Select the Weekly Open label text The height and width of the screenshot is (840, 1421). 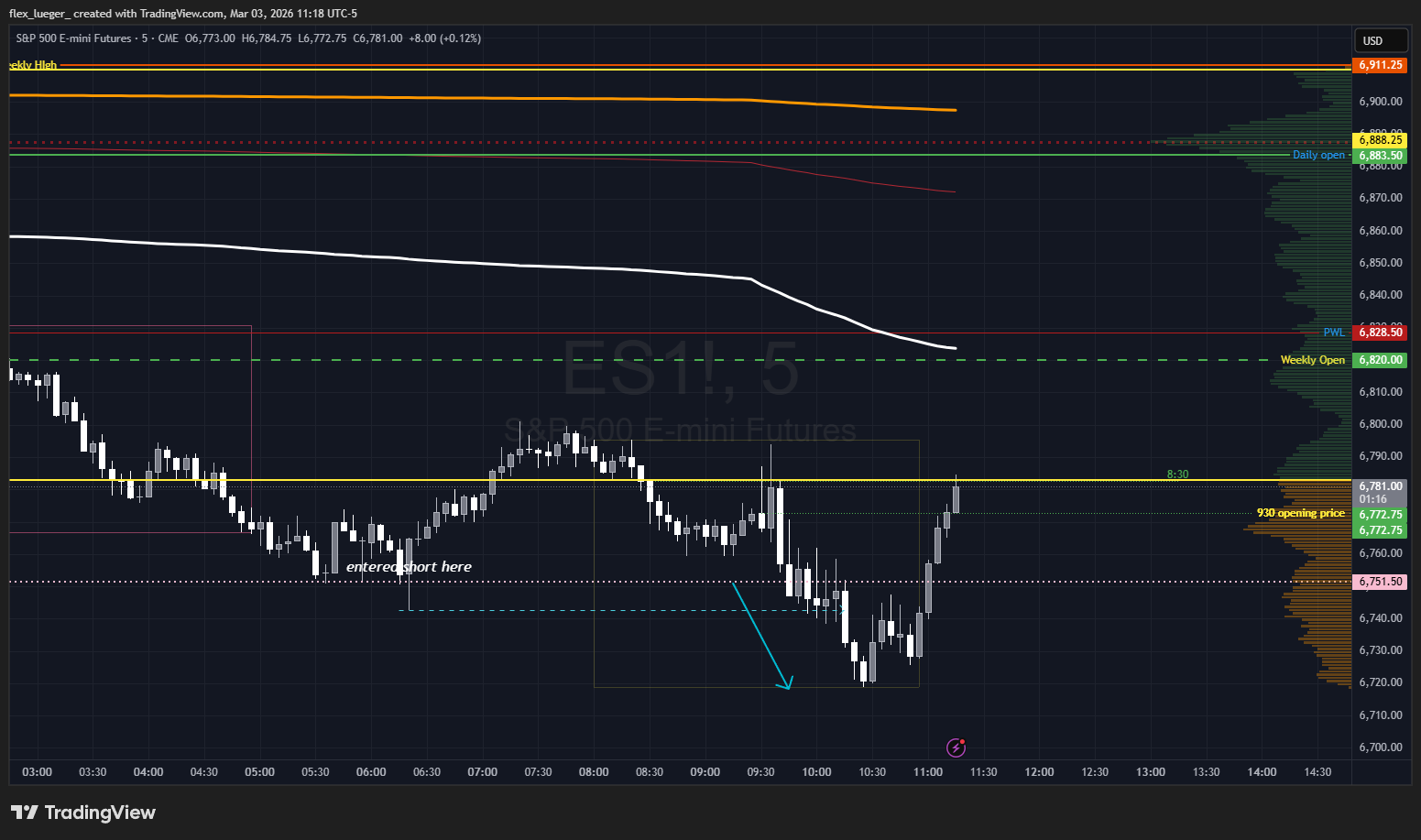(x=1312, y=360)
